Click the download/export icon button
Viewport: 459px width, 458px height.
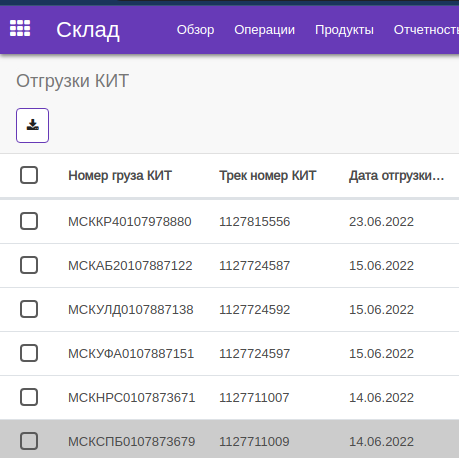pyautogui.click(x=32, y=125)
